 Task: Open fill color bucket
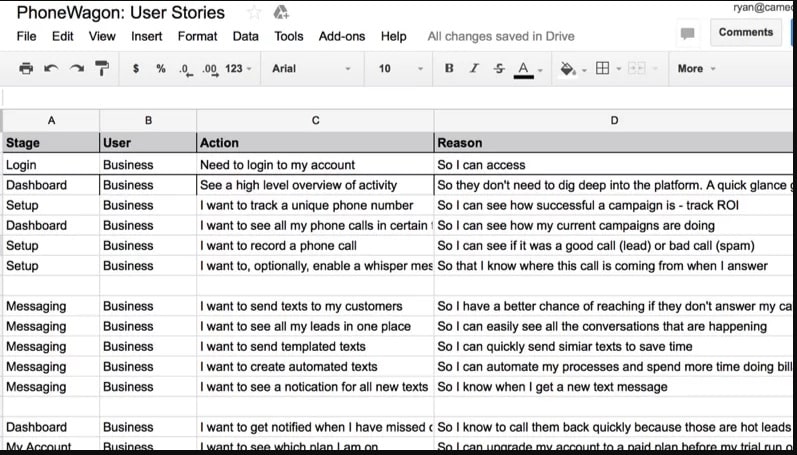tap(568, 69)
